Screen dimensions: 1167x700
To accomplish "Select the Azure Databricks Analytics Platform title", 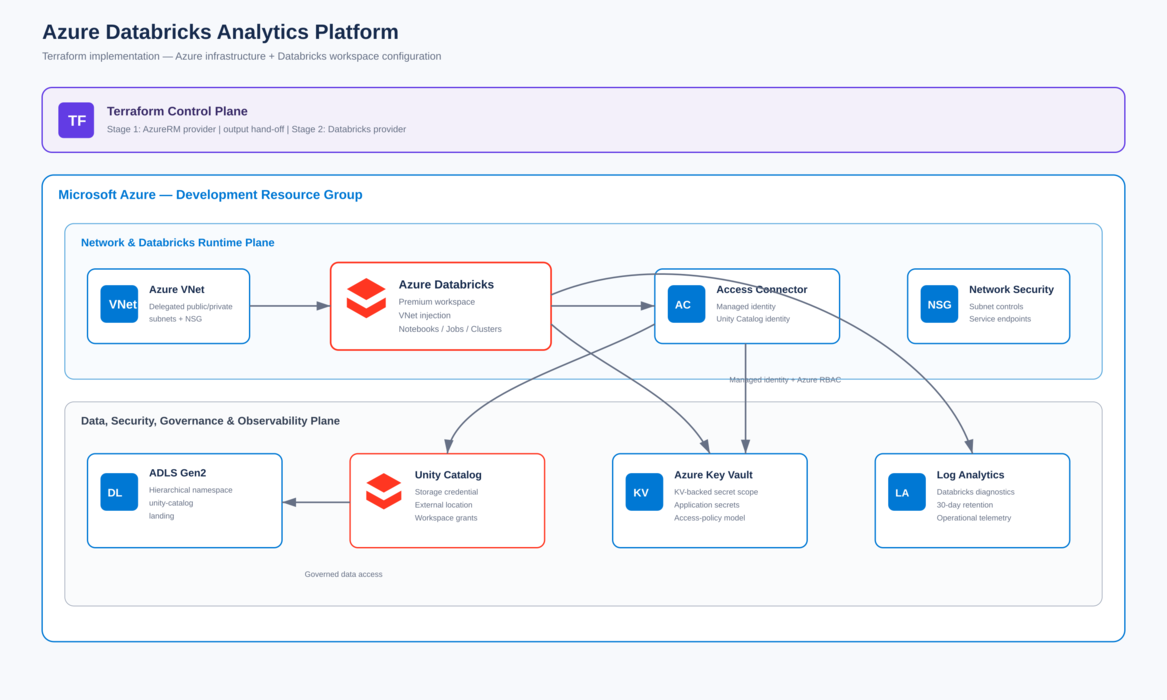I will (x=220, y=32).
